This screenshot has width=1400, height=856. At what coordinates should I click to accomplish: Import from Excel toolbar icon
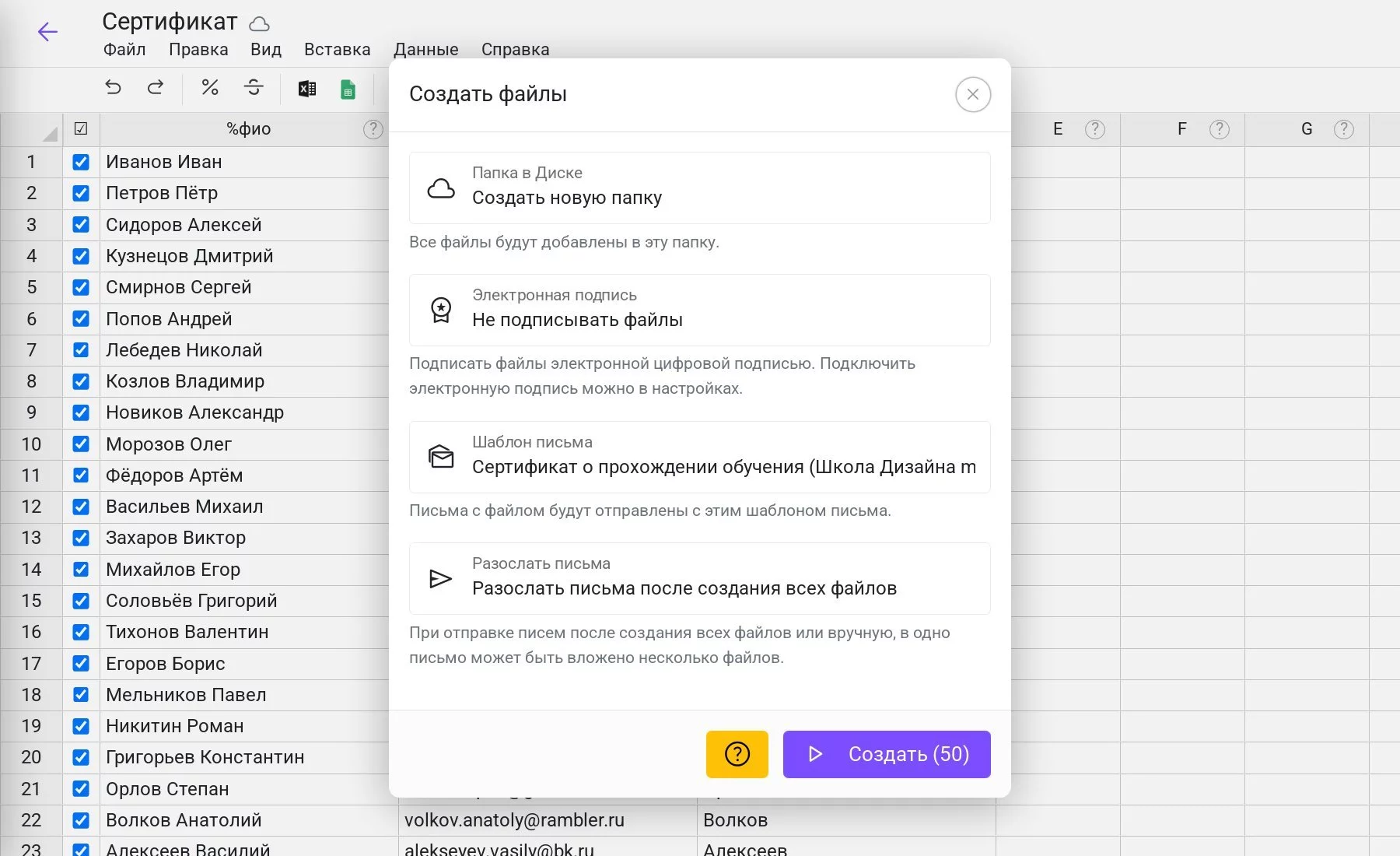[x=307, y=89]
